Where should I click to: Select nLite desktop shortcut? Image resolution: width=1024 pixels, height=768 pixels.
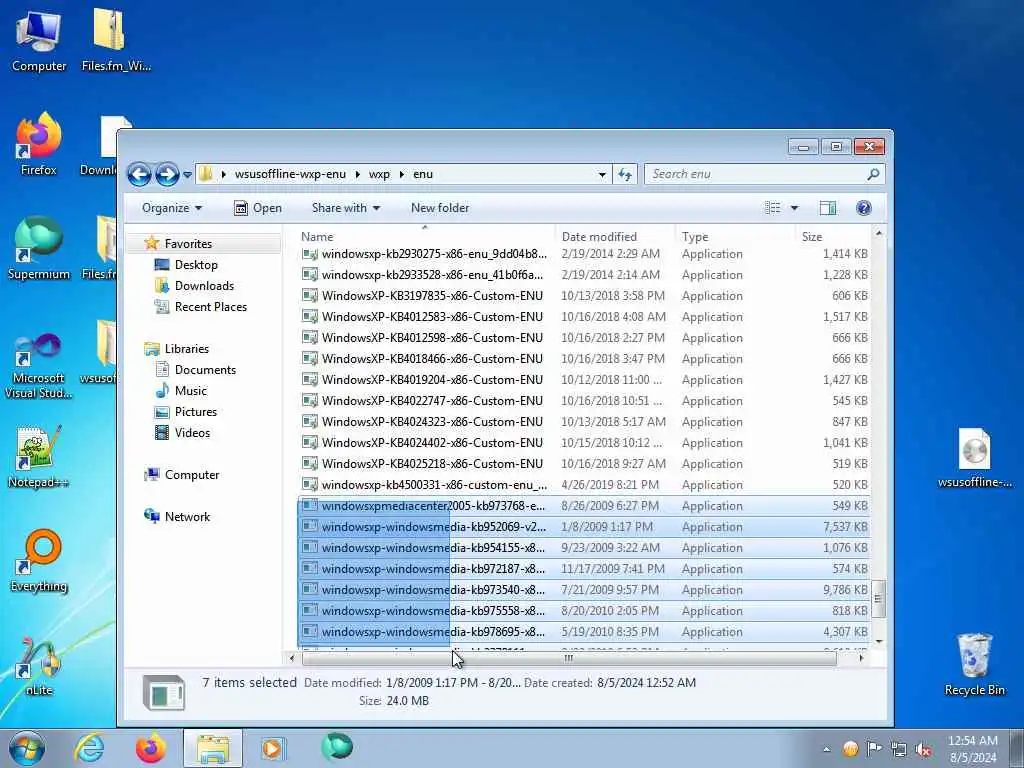click(39, 666)
